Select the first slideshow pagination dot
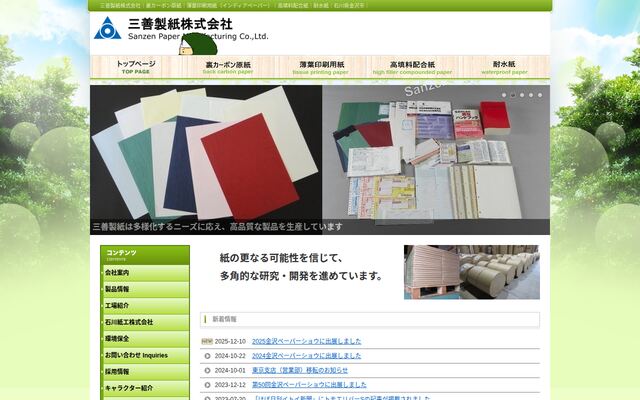The image size is (640, 400). pos(504,95)
